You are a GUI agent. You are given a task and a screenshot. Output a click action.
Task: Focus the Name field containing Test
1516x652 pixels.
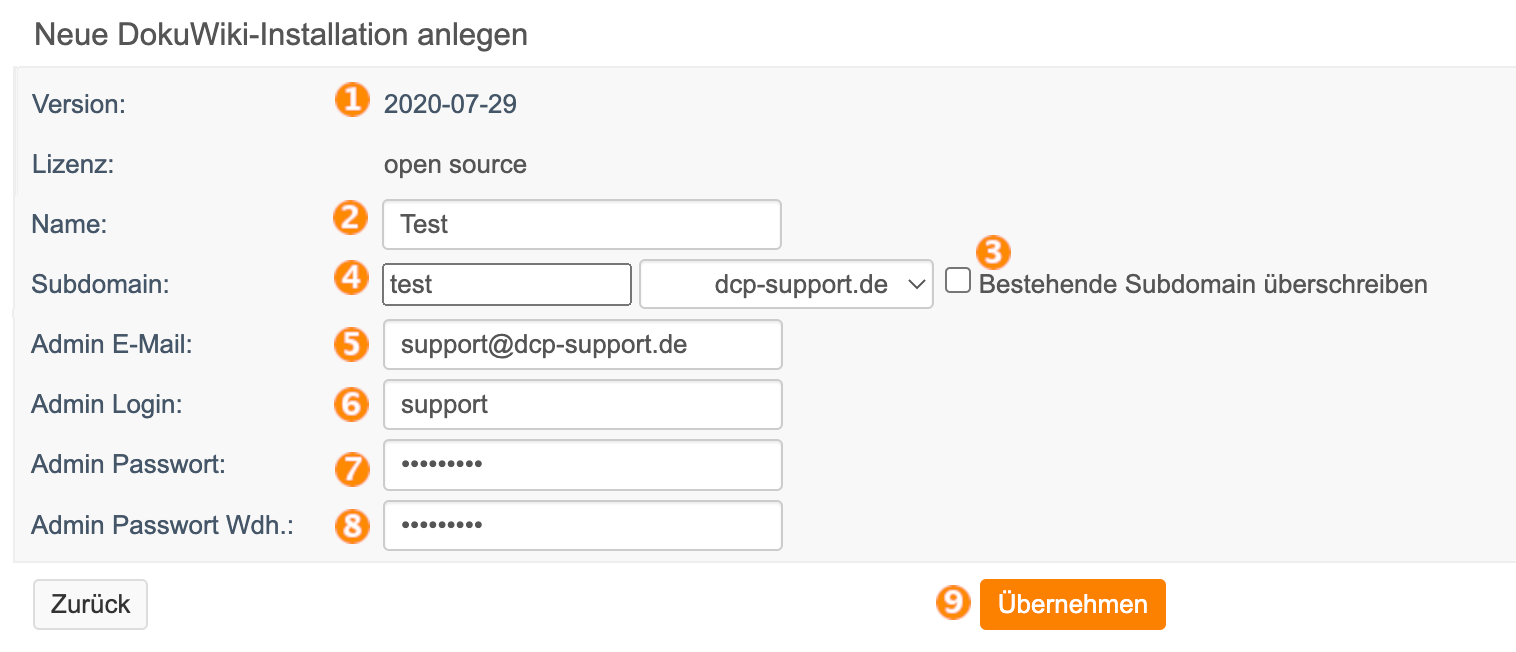582,224
